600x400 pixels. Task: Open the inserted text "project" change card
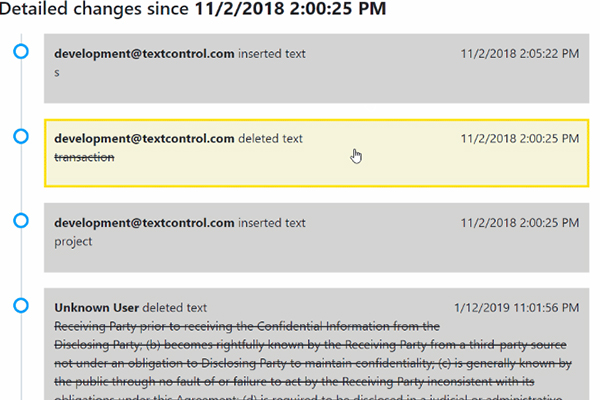(316, 238)
